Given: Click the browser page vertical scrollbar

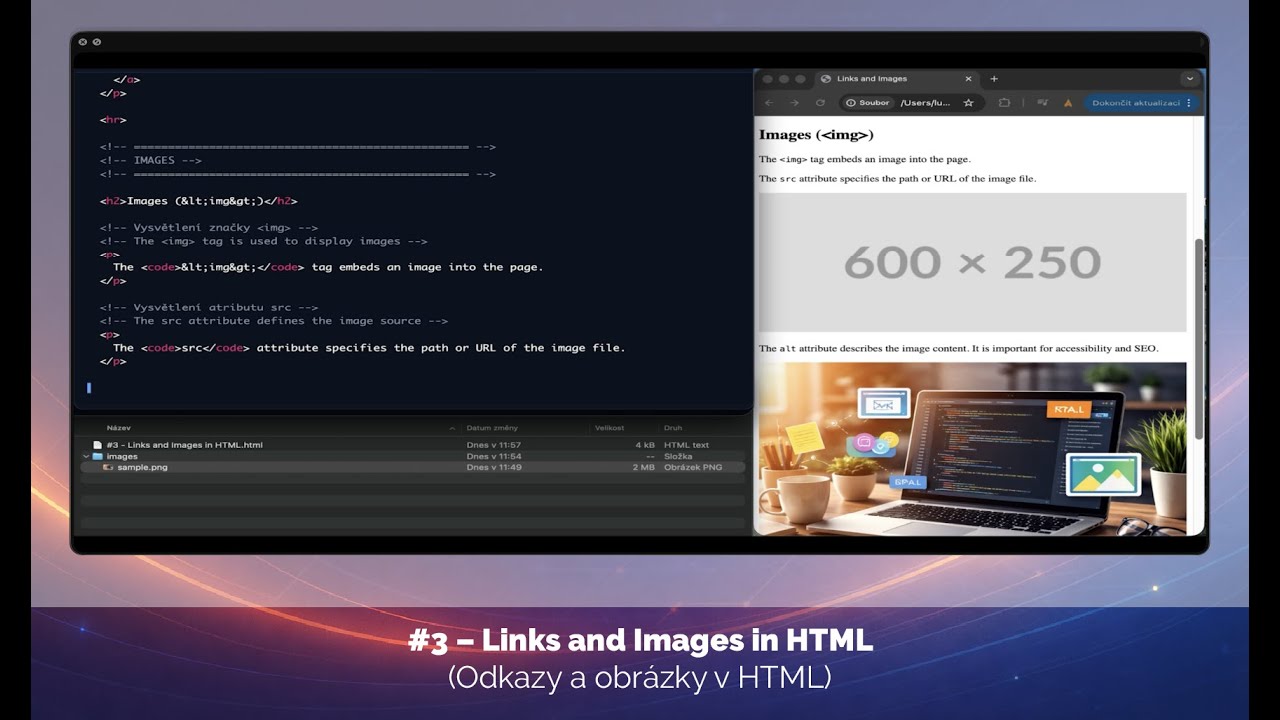Looking at the screenshot, I should (x=1199, y=340).
